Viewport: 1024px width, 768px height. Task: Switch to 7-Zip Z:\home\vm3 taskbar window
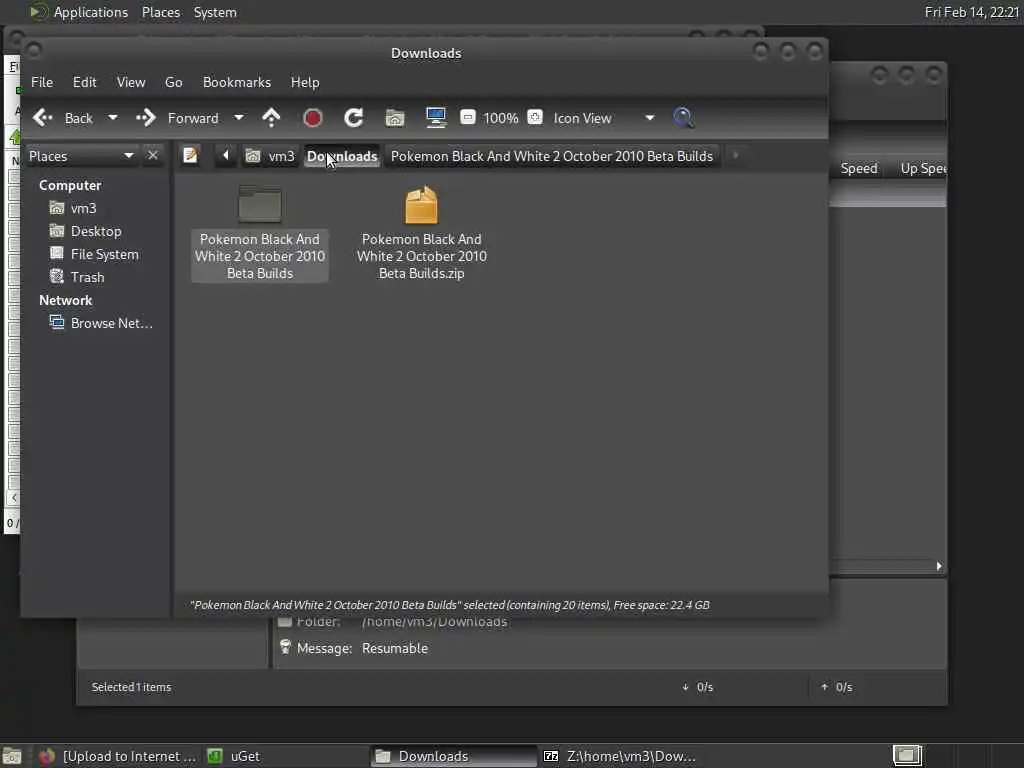click(x=620, y=756)
